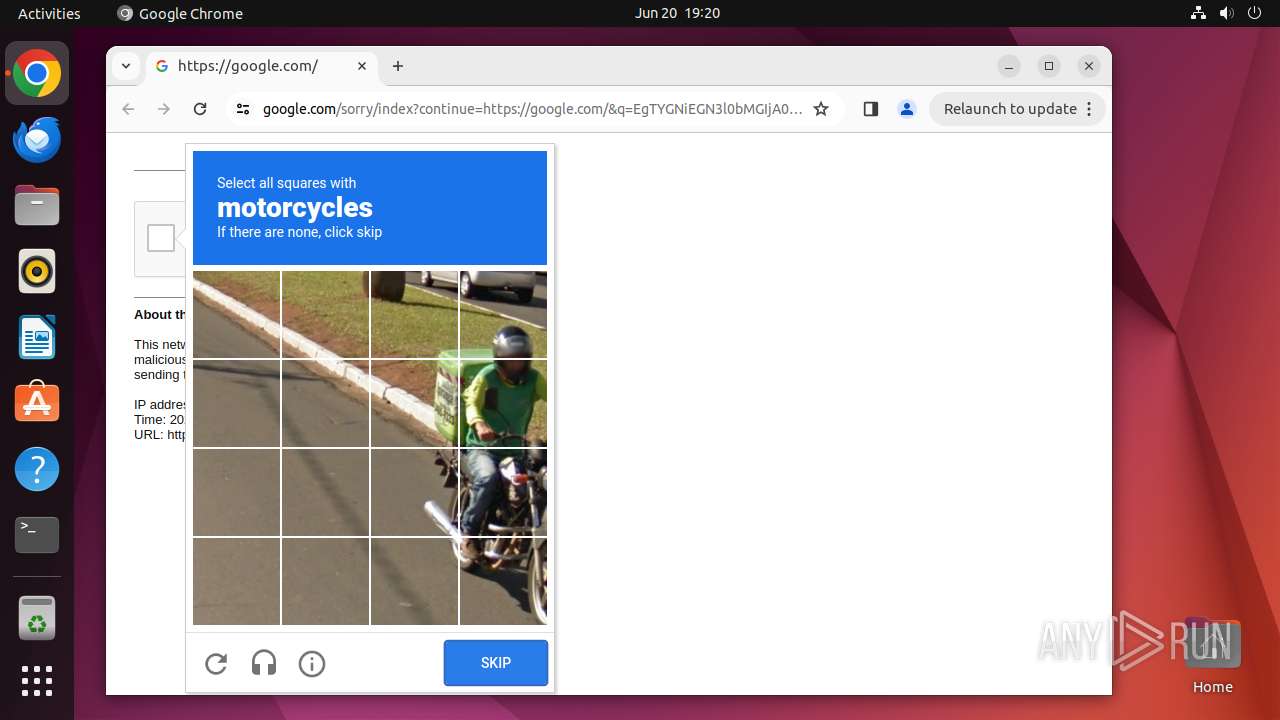This screenshot has width=1280, height=720.
Task: Maximize the Chrome window
Action: point(1049,66)
